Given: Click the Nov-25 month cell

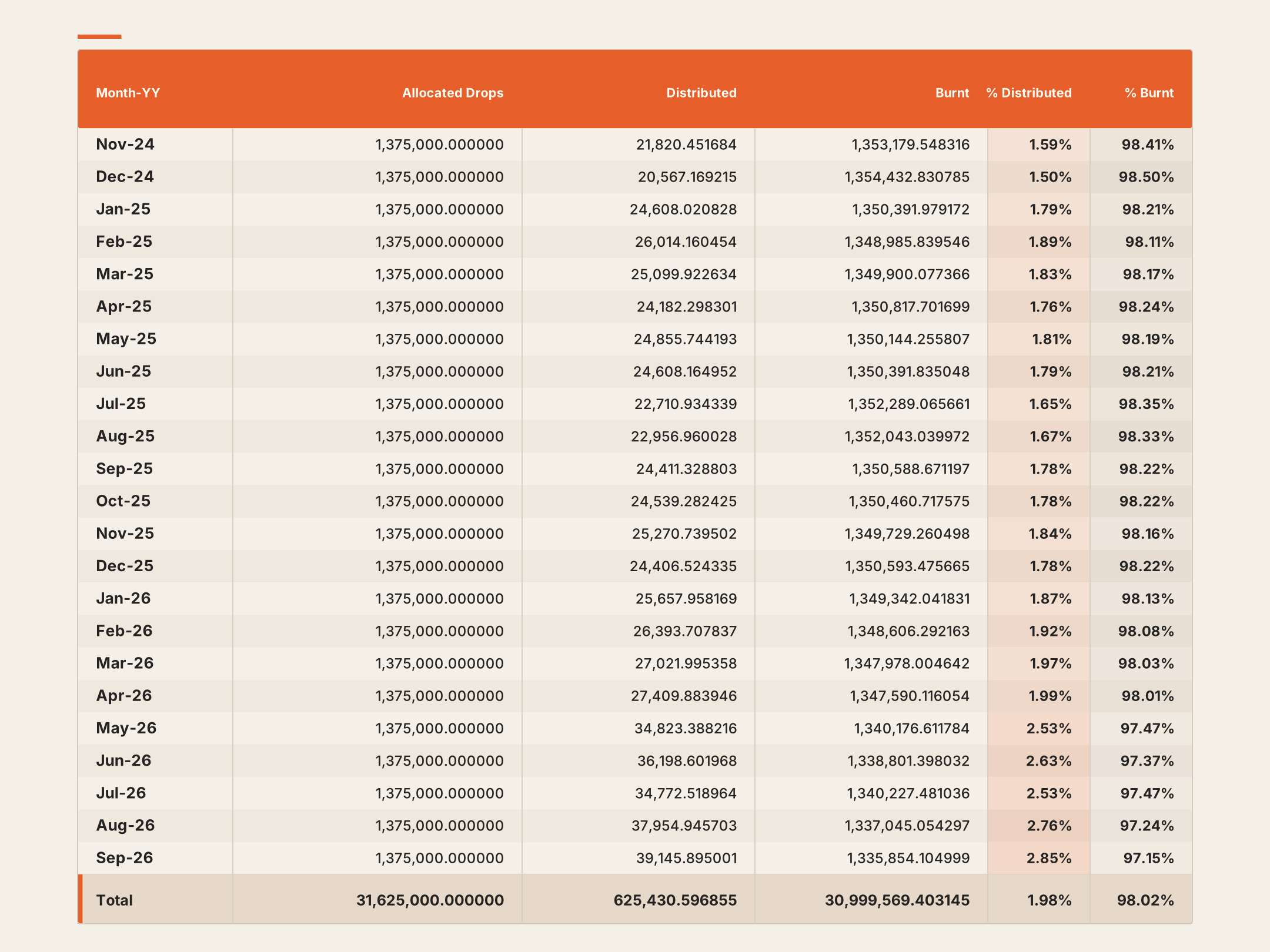Looking at the screenshot, I should [125, 534].
